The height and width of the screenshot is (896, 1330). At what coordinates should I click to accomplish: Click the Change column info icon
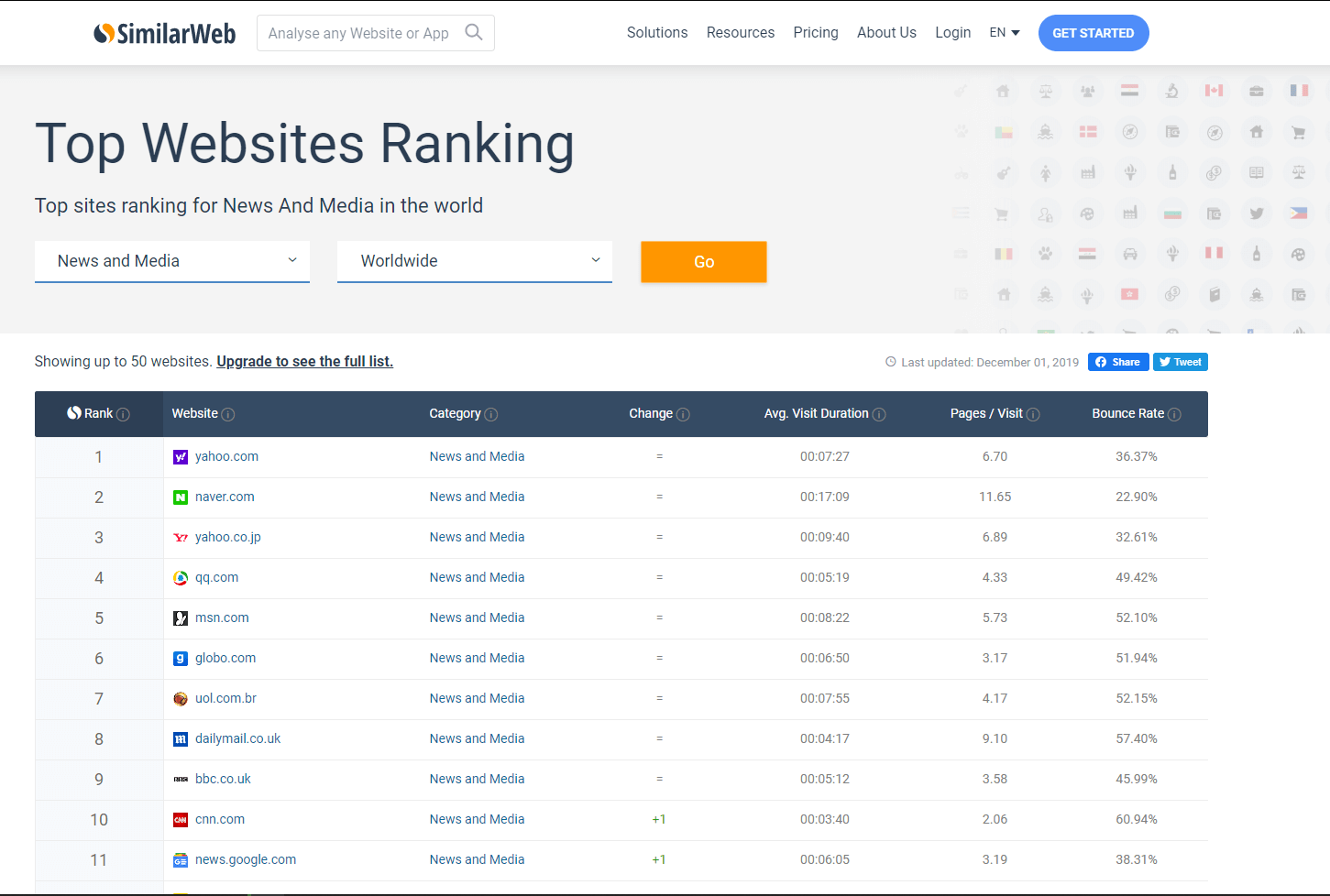[683, 414]
